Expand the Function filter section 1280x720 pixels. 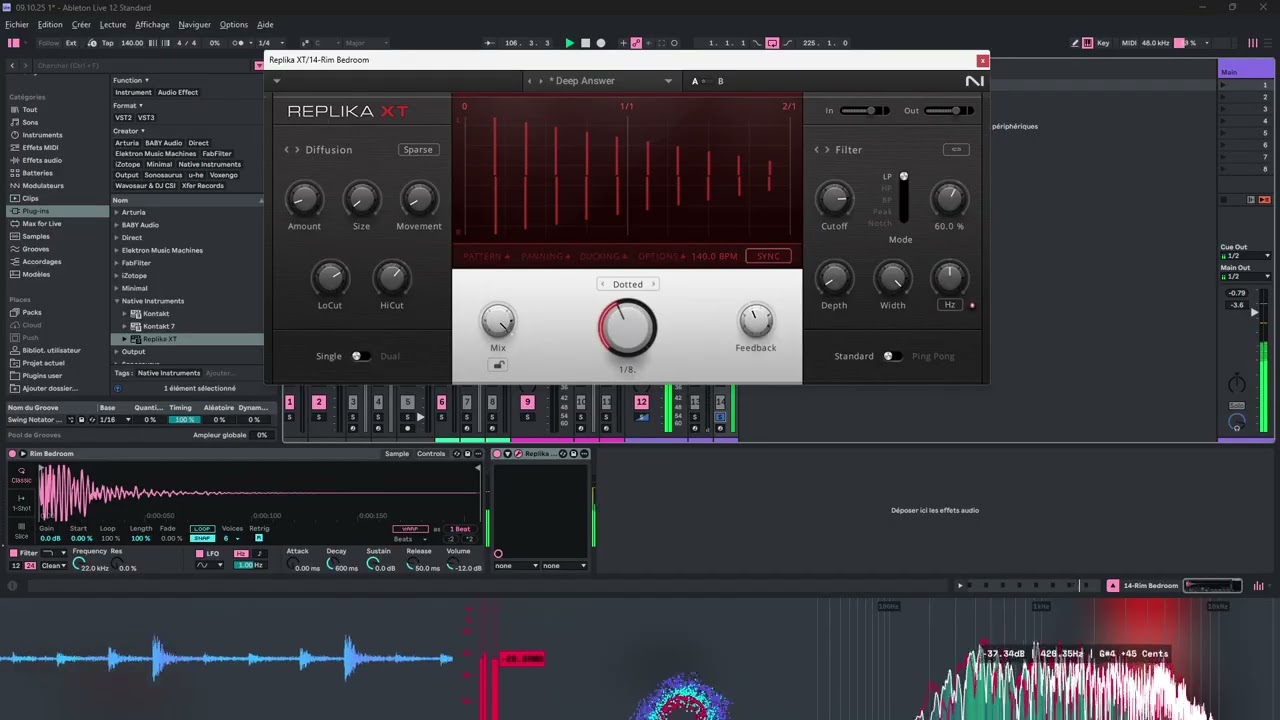click(x=131, y=80)
